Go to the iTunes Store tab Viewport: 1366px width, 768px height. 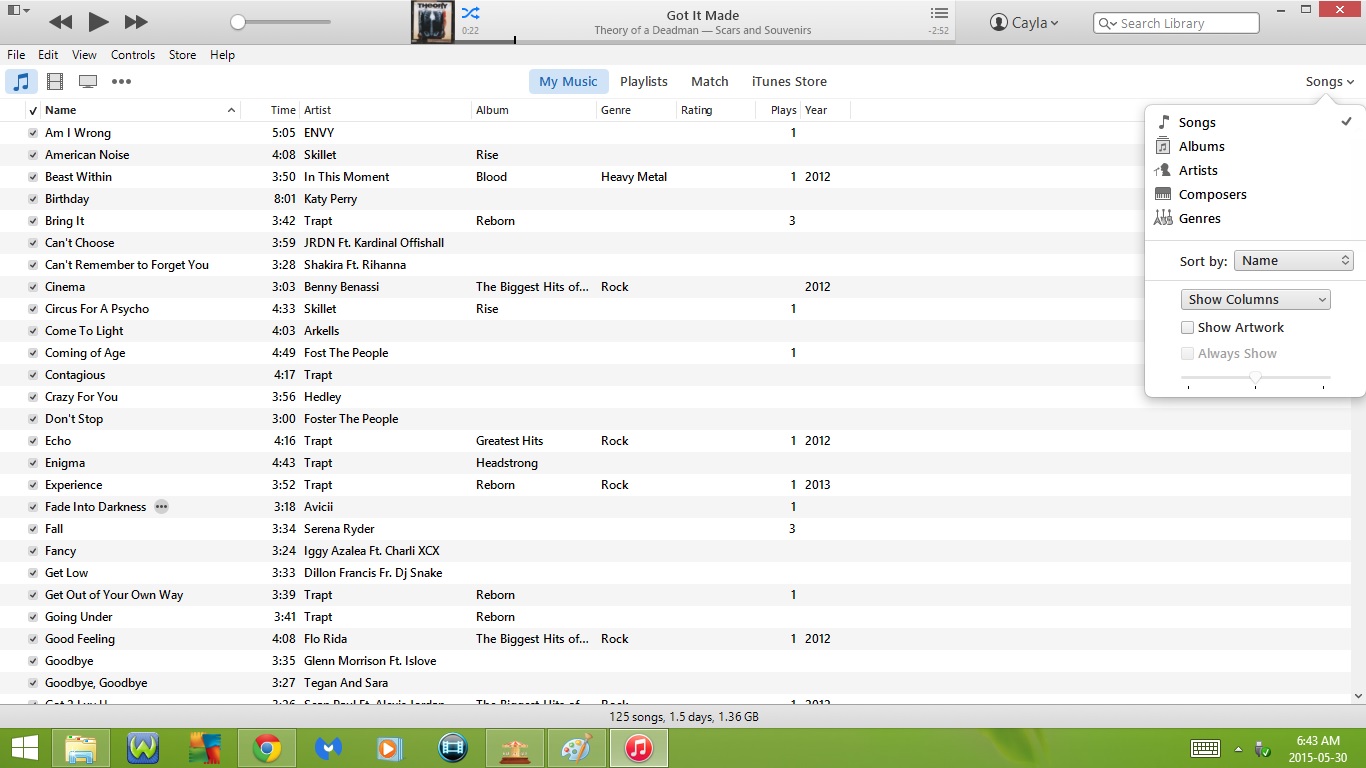(x=789, y=82)
